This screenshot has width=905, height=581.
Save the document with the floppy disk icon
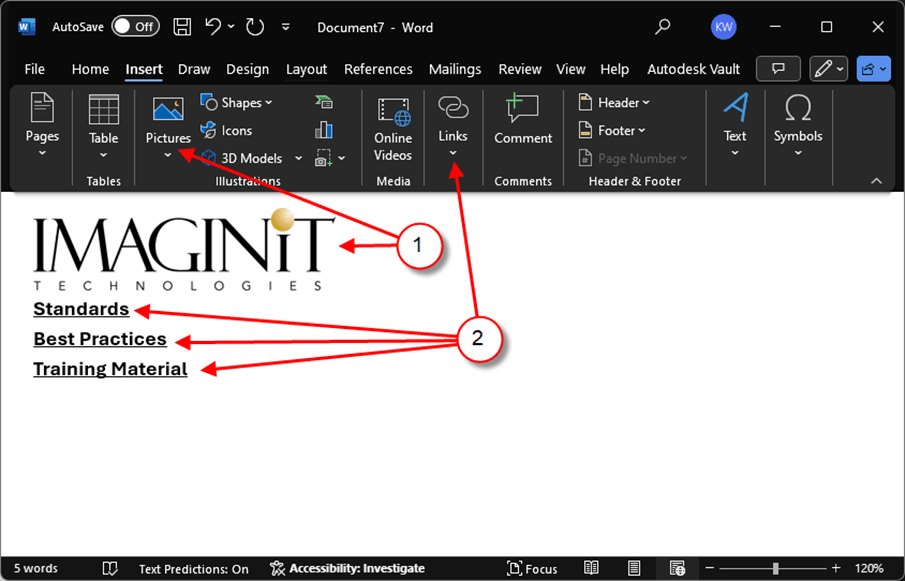pos(182,27)
